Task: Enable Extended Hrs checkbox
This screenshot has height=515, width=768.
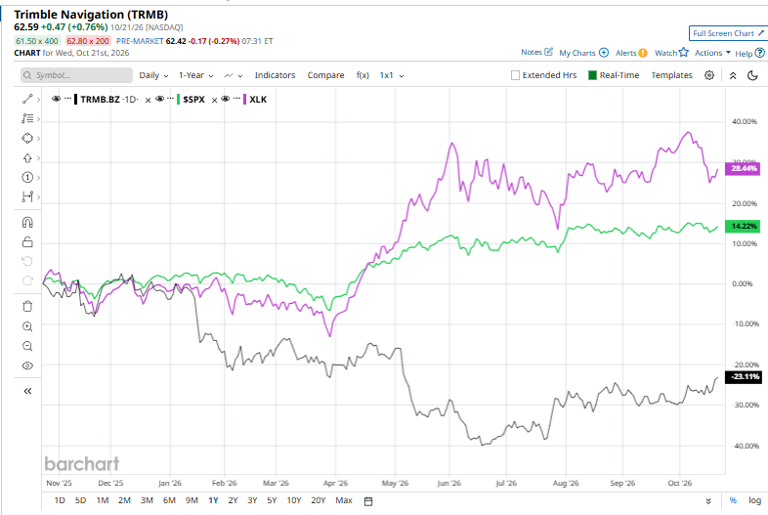Action: pos(515,75)
